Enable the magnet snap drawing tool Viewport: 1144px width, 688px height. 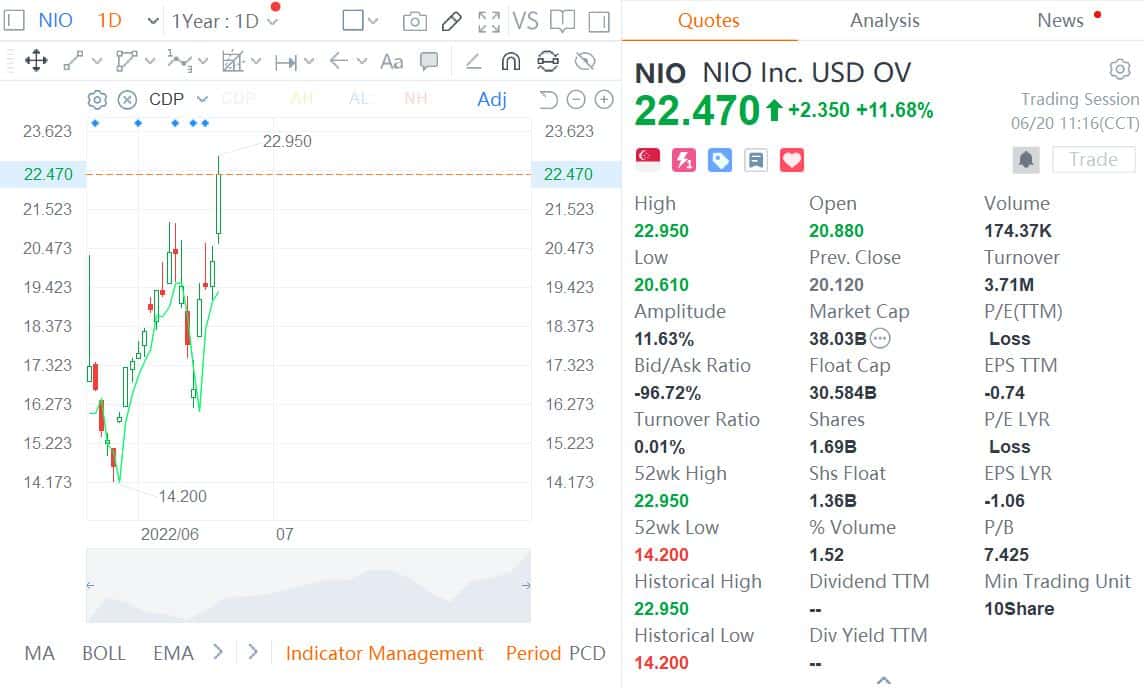tap(510, 60)
